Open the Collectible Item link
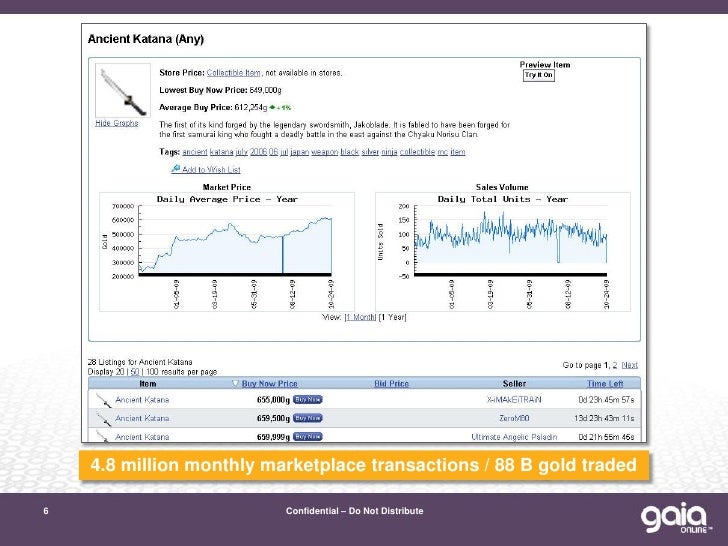 point(233,73)
